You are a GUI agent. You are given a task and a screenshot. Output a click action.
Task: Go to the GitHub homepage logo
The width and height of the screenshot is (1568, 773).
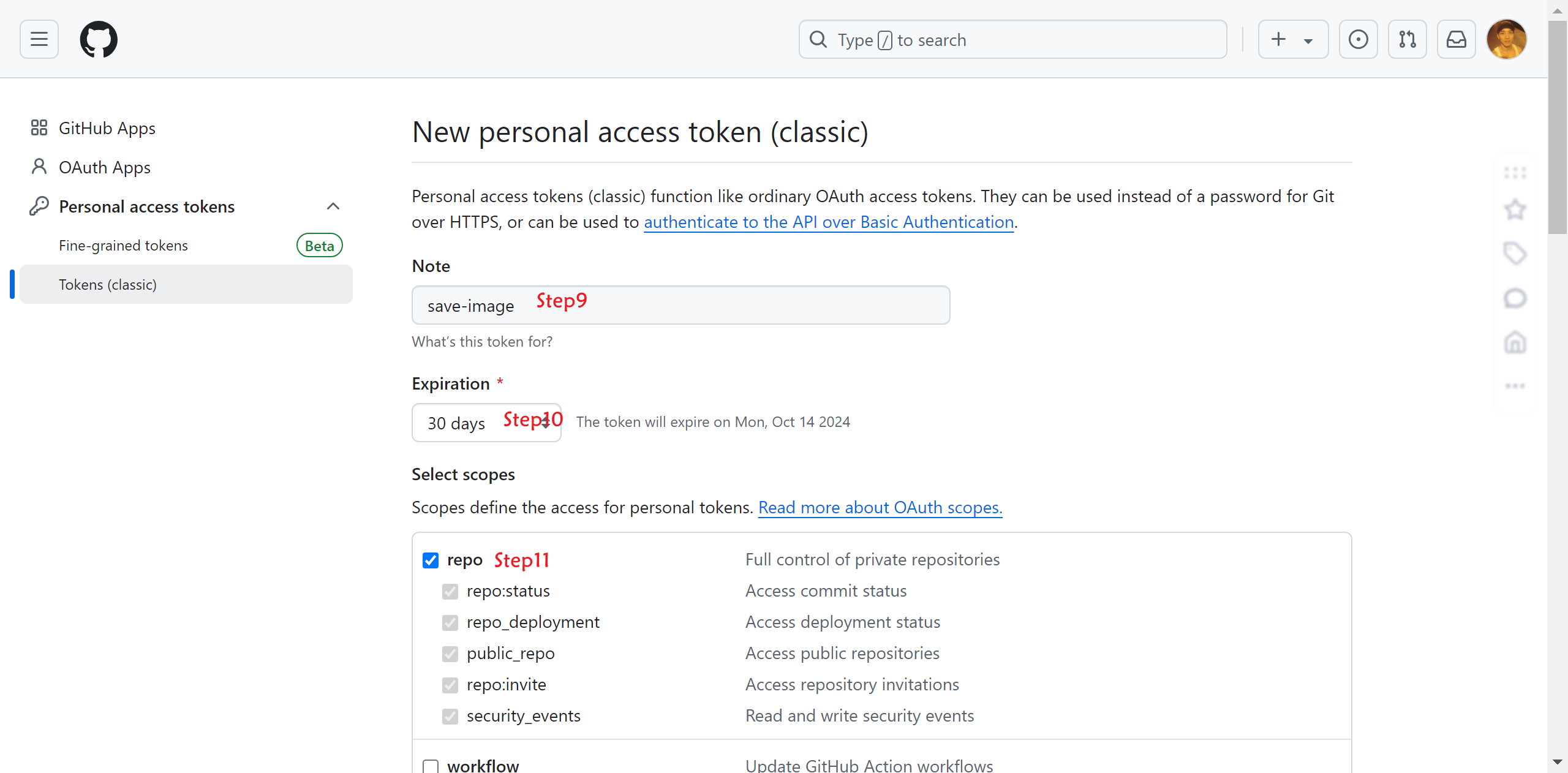(99, 39)
